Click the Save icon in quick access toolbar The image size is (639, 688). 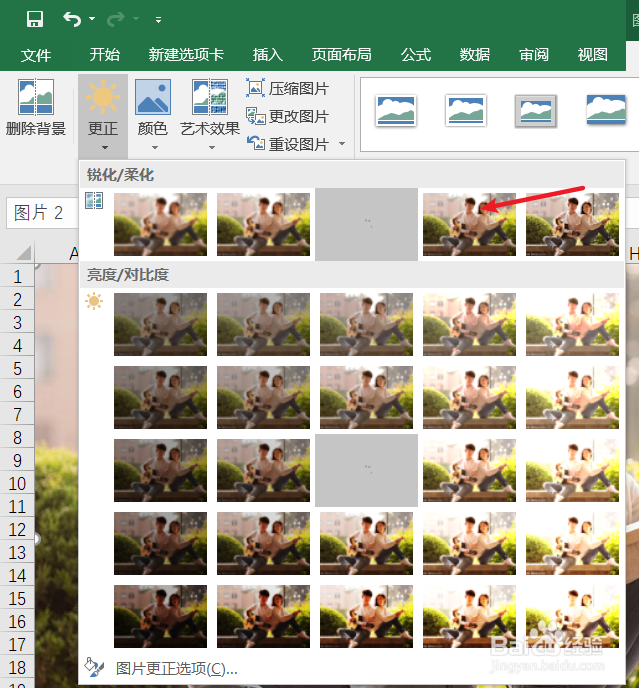[x=35, y=19]
